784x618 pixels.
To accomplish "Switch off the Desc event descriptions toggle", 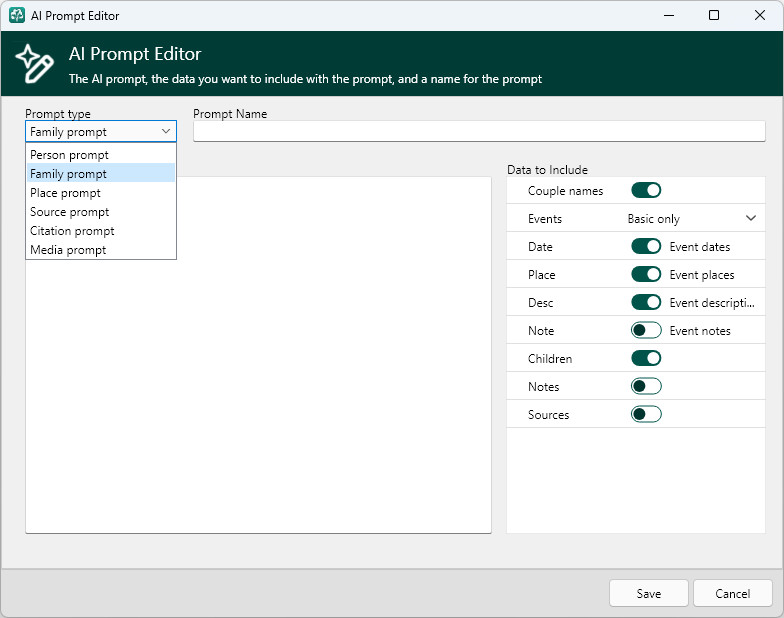I will (646, 302).
